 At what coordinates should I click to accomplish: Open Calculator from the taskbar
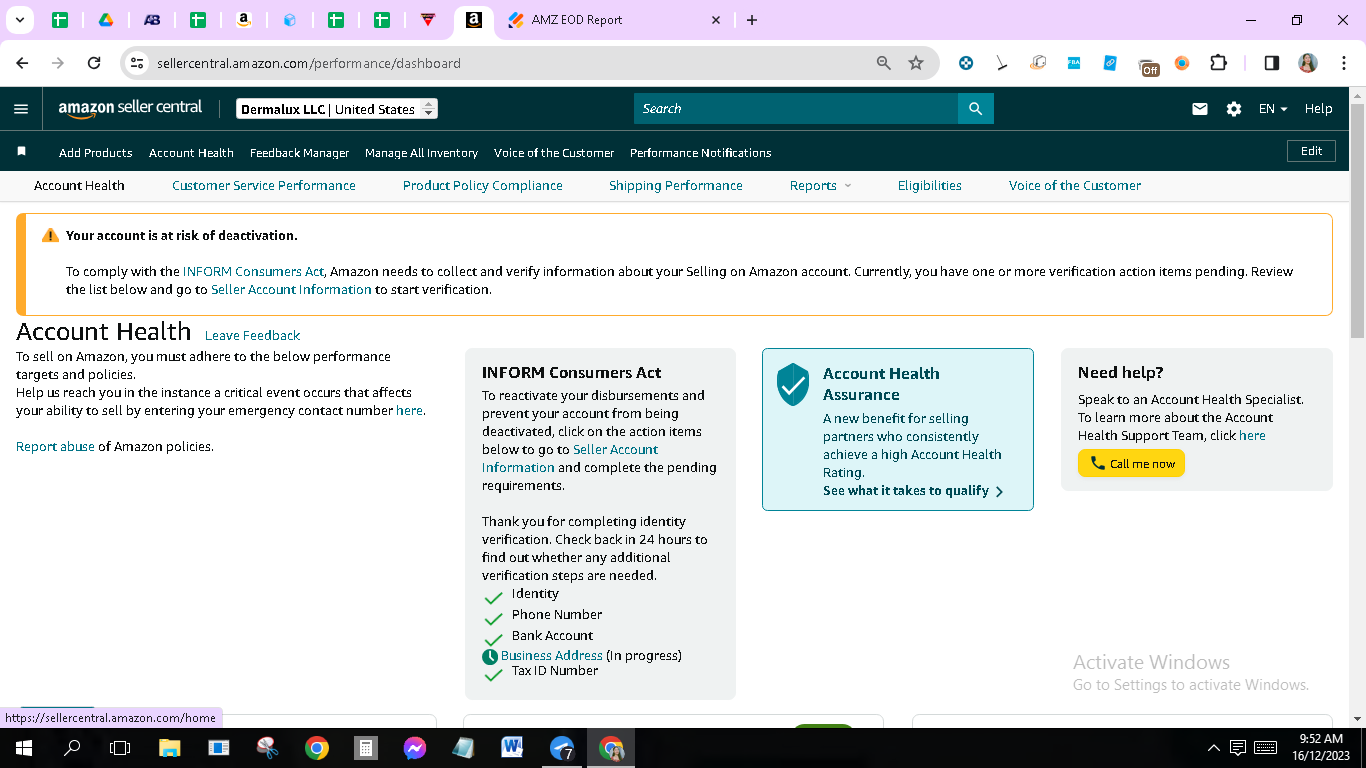pyautogui.click(x=366, y=748)
